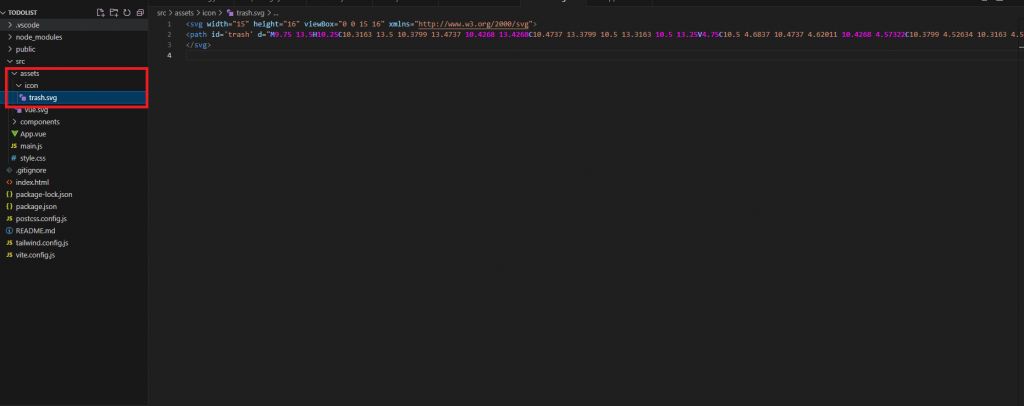
Task: Open index.html file
Action: coord(32,183)
